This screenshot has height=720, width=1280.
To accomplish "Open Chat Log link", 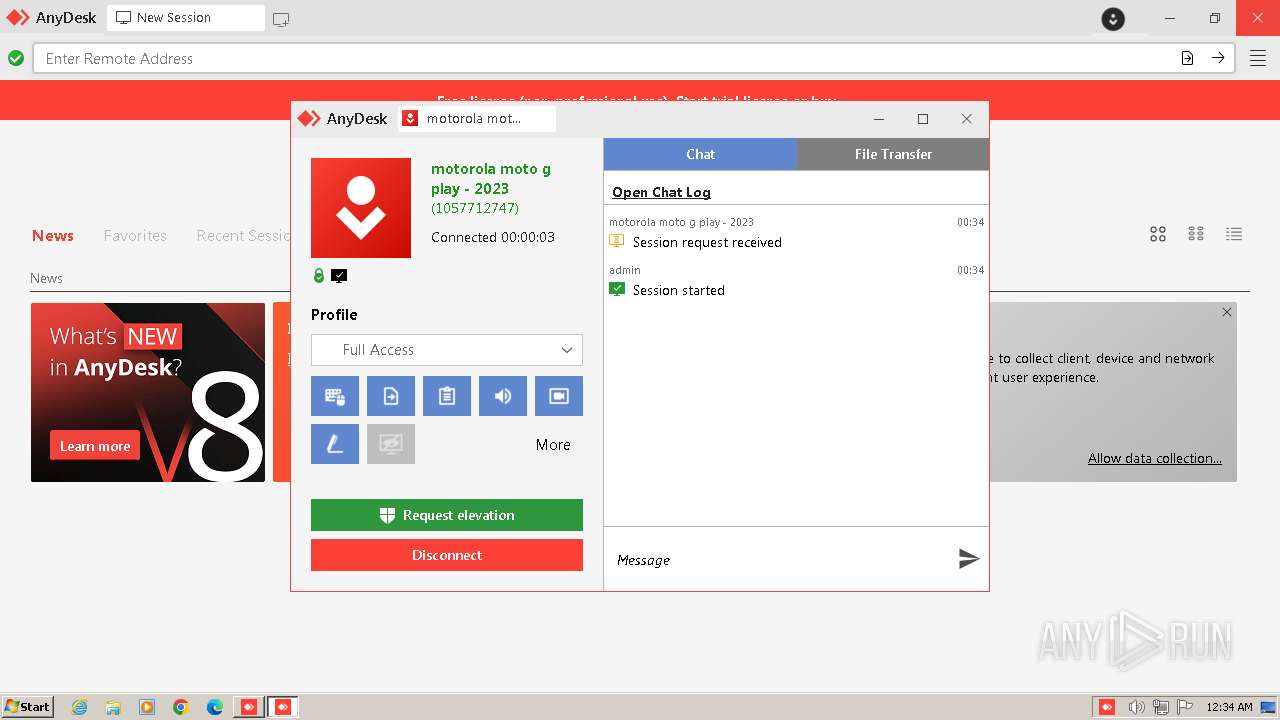I will coord(661,192).
